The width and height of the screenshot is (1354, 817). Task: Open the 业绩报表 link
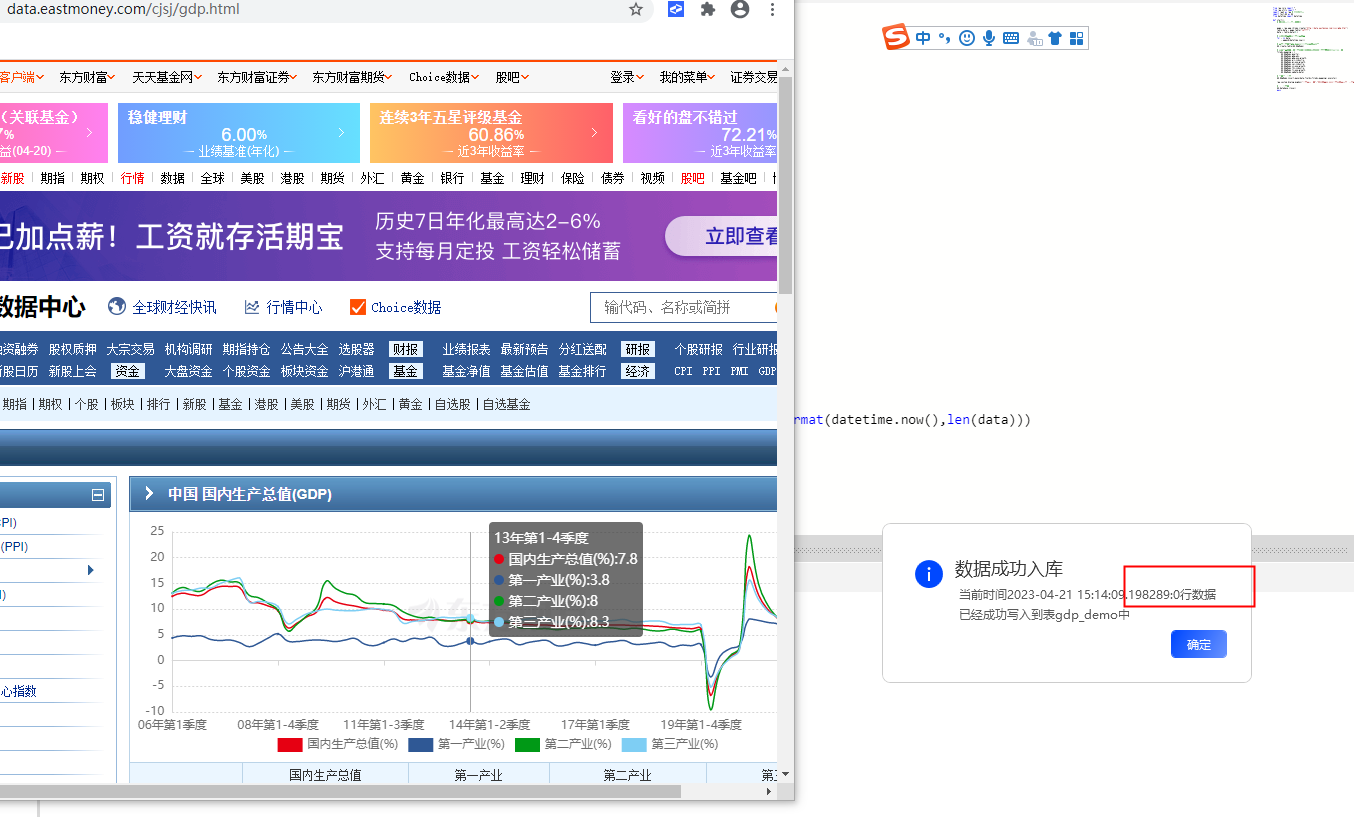(x=467, y=349)
